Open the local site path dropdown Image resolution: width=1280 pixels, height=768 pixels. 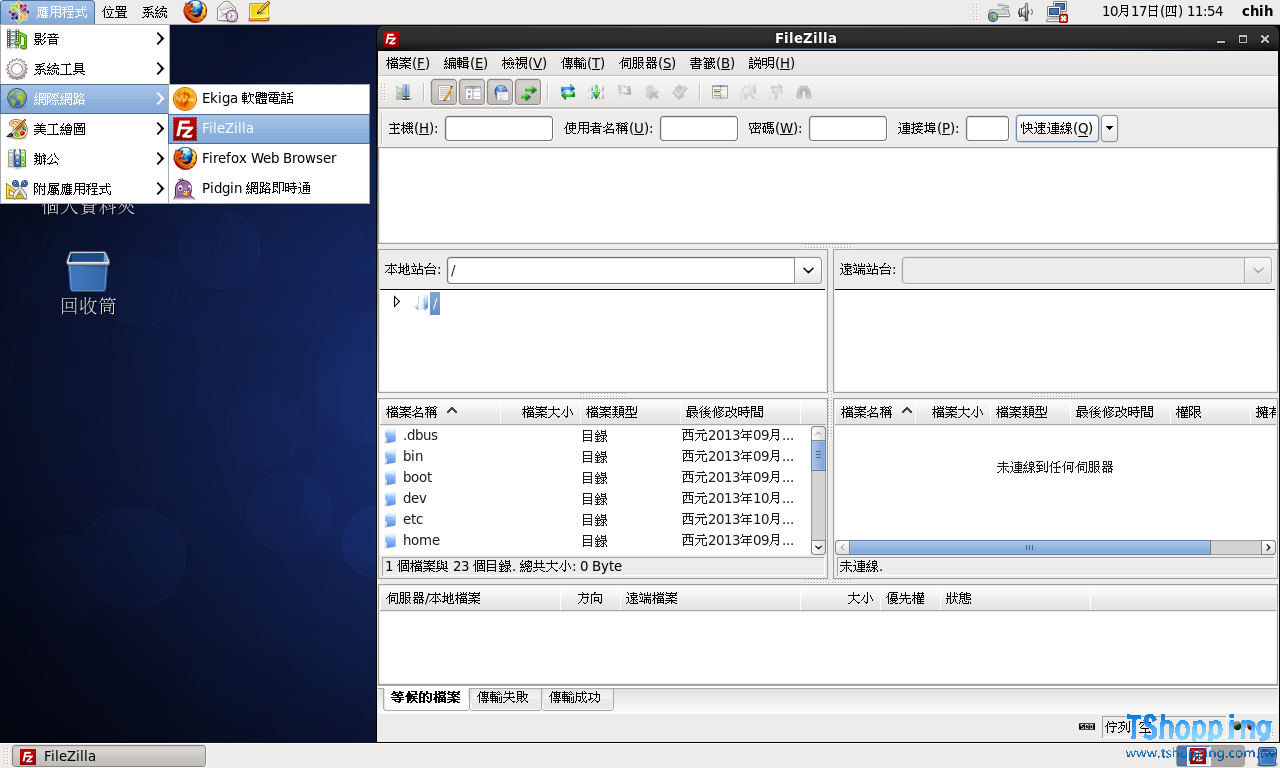tap(808, 270)
